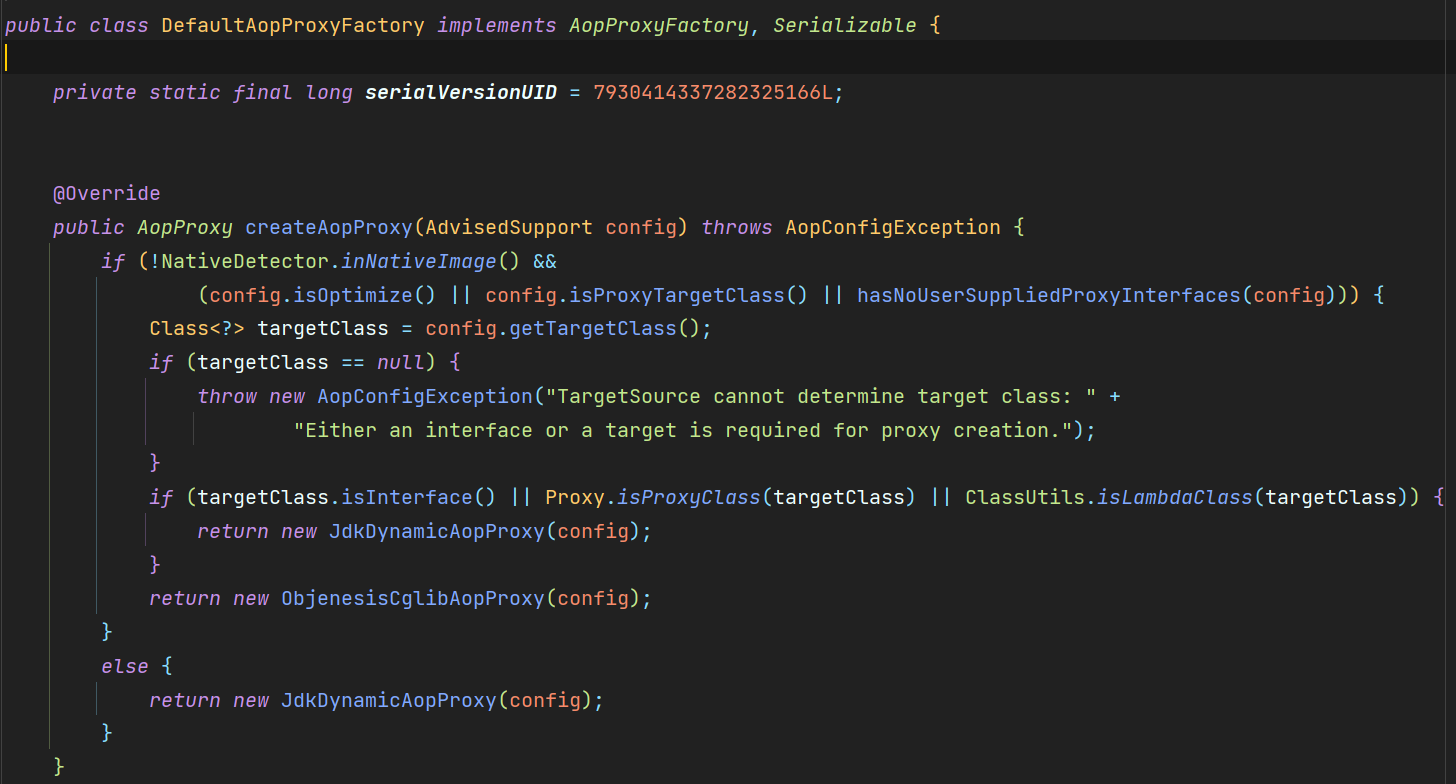Select the serialVersionUID field name

[460, 93]
